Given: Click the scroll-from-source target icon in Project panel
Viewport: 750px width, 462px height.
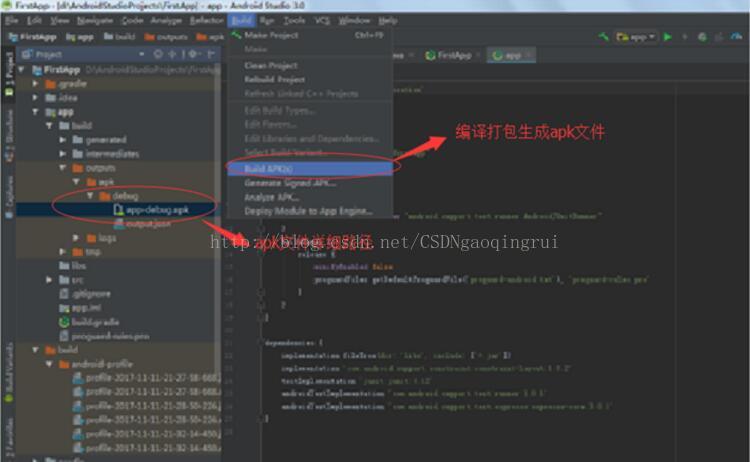Looking at the screenshot, I should pos(158,54).
